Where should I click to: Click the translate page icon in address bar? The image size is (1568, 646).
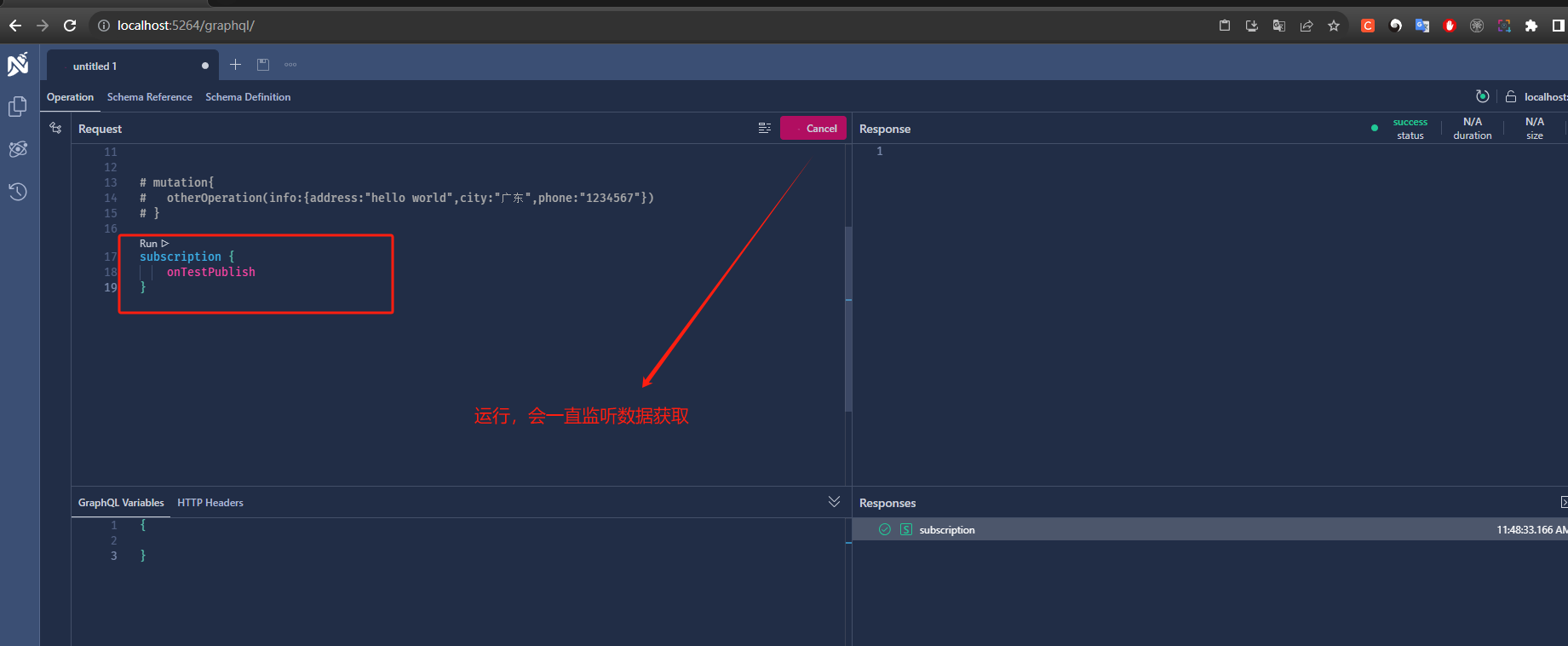point(1279,26)
